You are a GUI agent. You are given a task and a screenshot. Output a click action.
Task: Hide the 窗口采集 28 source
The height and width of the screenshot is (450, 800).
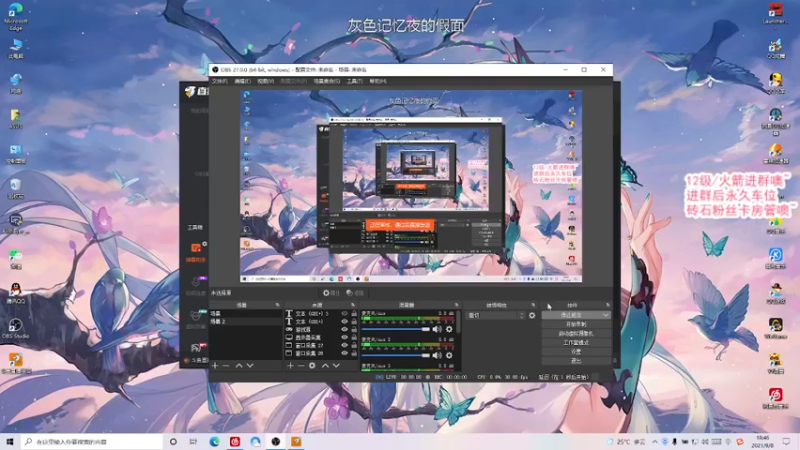click(344, 353)
